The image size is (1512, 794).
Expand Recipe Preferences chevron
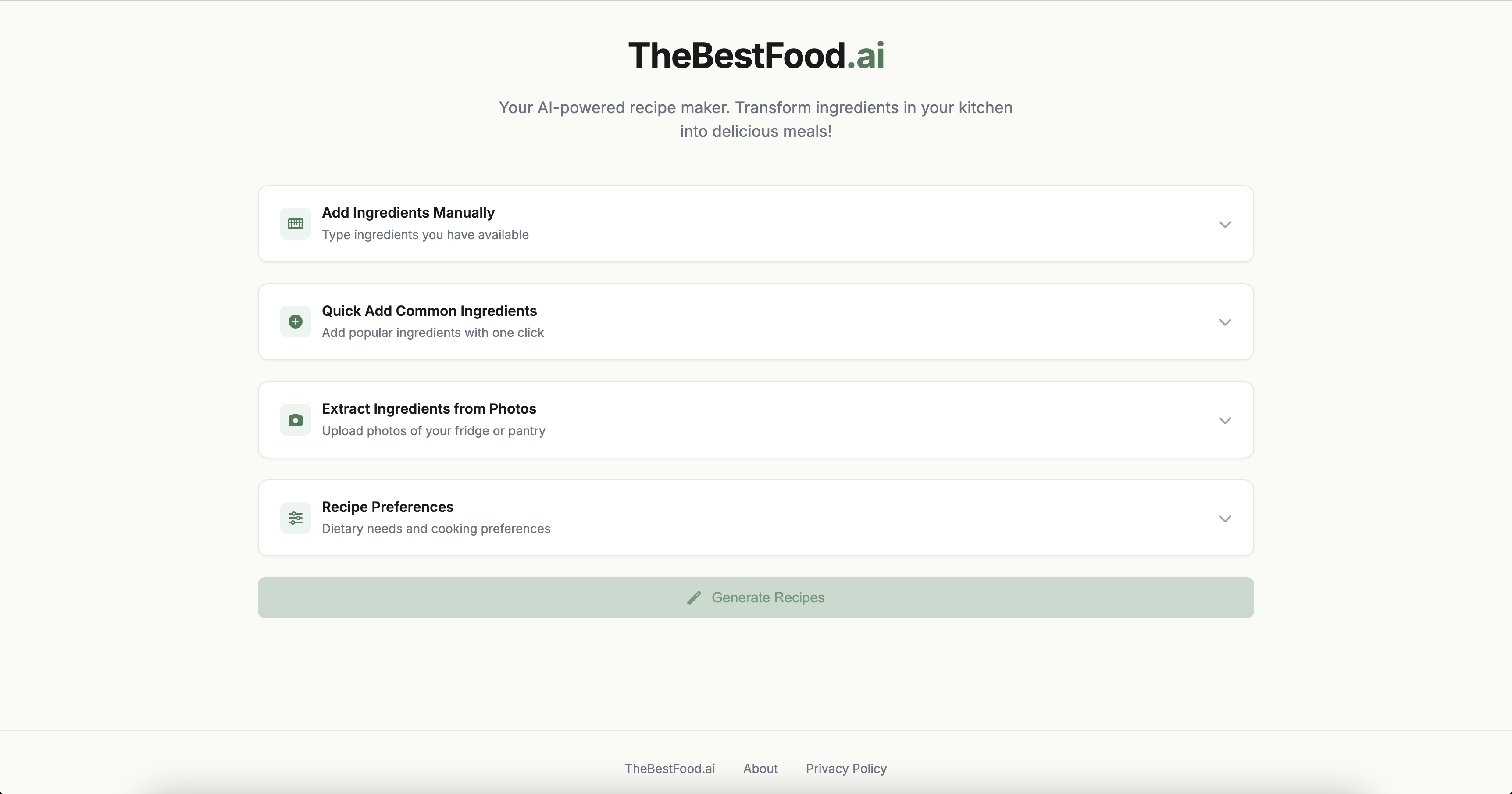tap(1224, 519)
